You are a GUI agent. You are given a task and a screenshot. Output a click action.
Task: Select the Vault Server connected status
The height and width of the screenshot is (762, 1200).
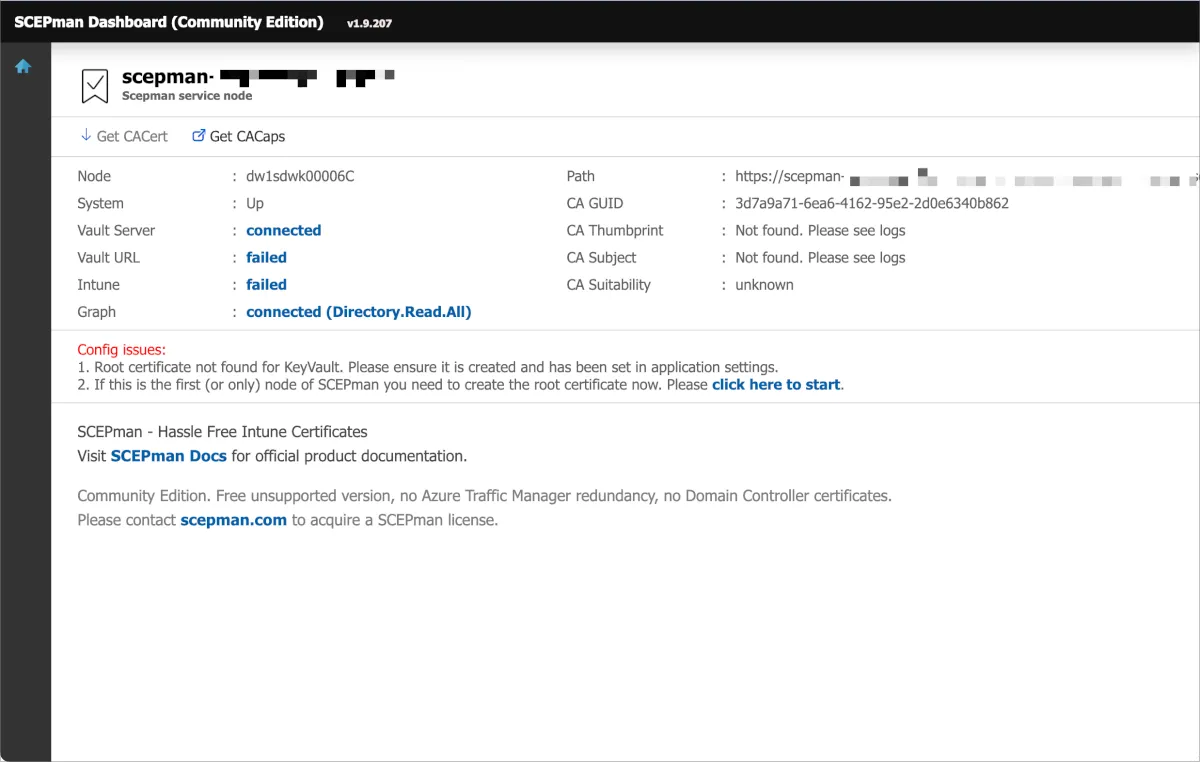[283, 230]
